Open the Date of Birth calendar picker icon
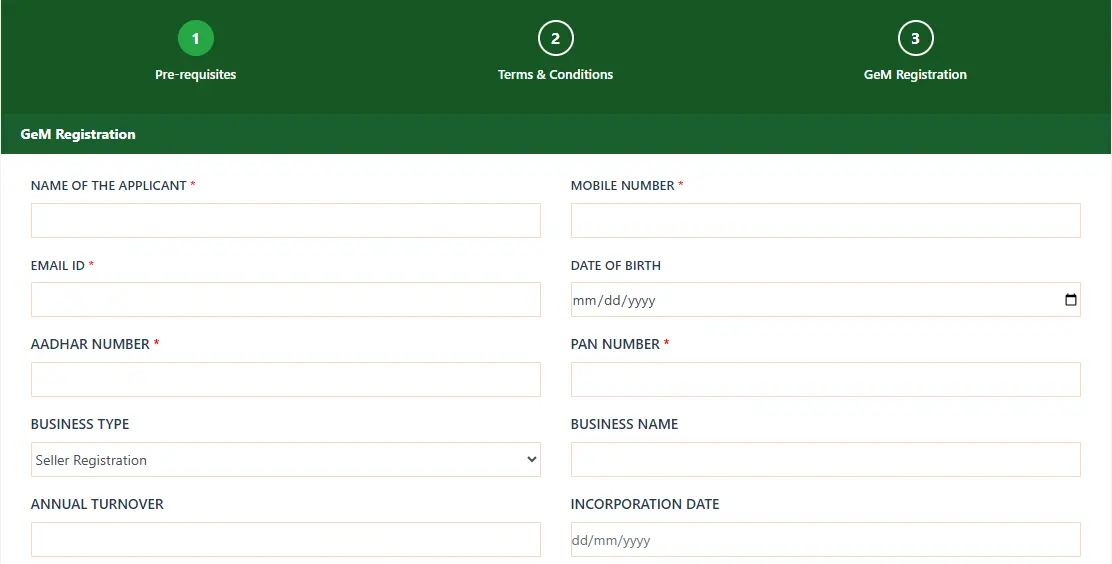 click(1070, 300)
